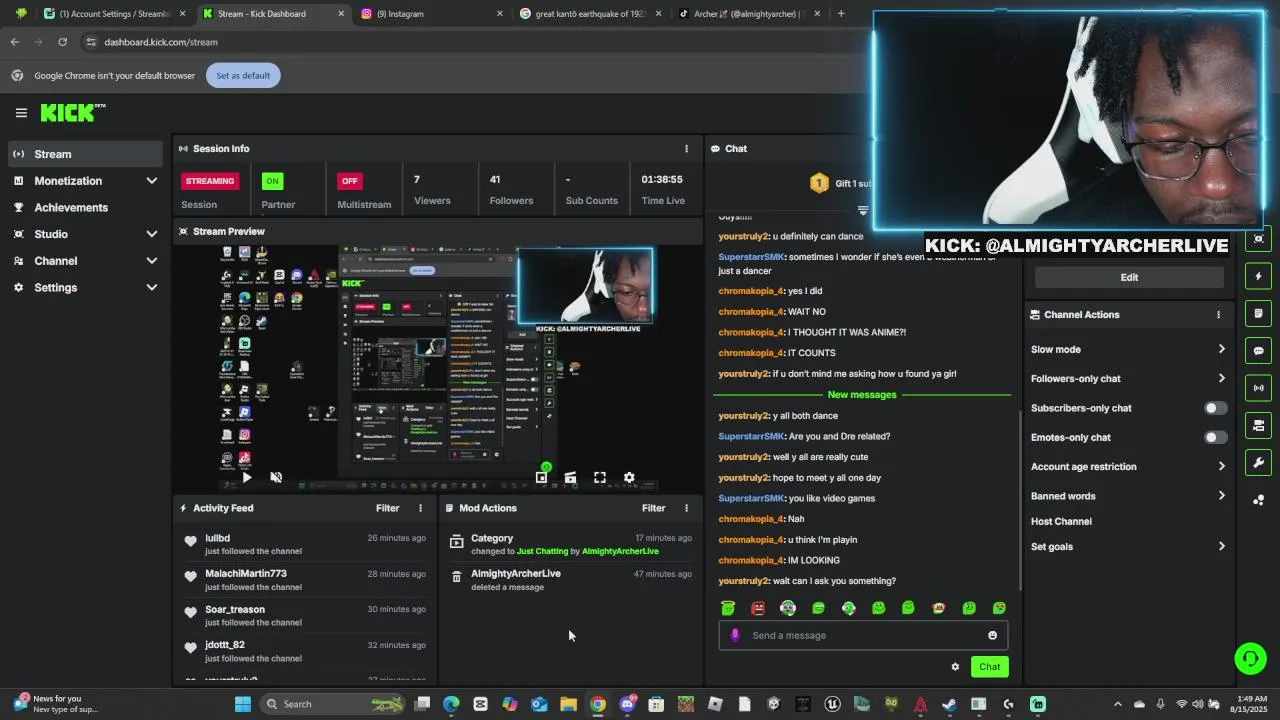Open Activity Feed Filter
1280x720 pixels.
click(387, 508)
